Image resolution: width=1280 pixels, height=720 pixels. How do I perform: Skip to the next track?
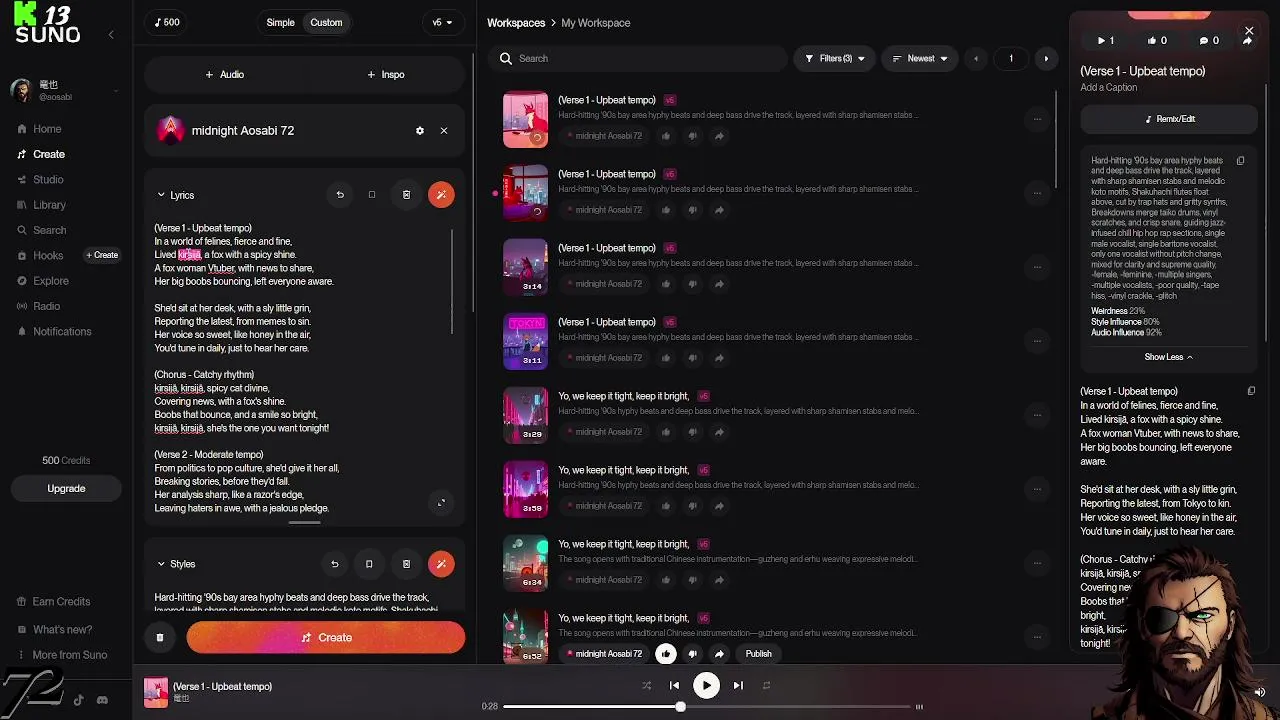click(x=738, y=686)
